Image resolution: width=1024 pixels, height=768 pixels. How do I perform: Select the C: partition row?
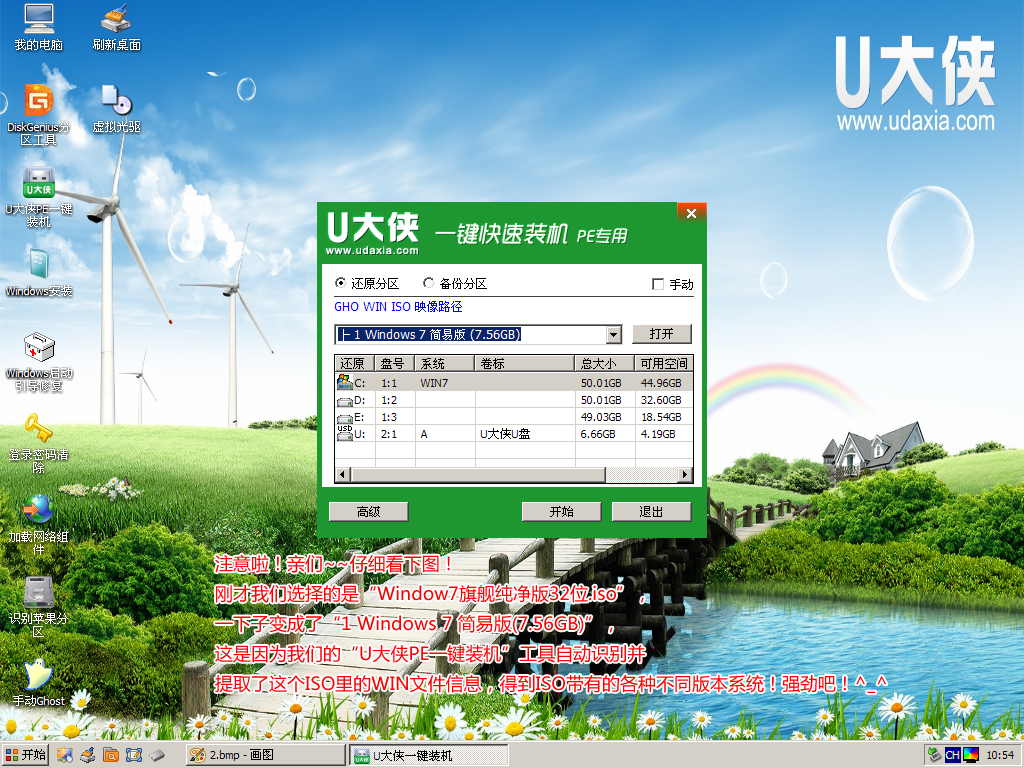[513, 383]
